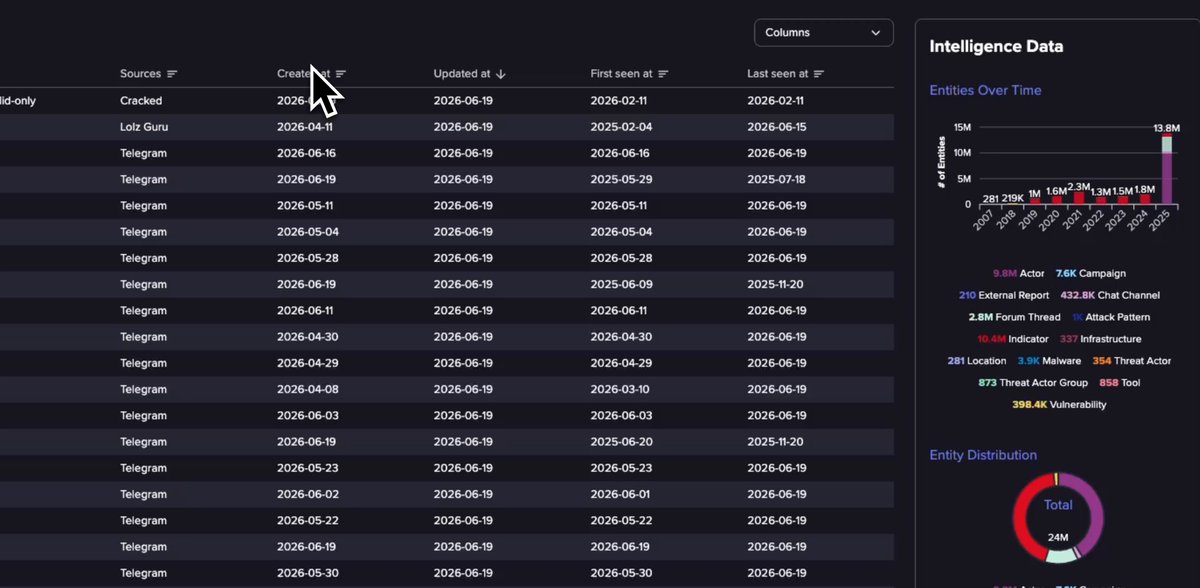This screenshot has height=588, width=1200.
Task: Click the Entities Over Time heading
Action: coord(985,90)
